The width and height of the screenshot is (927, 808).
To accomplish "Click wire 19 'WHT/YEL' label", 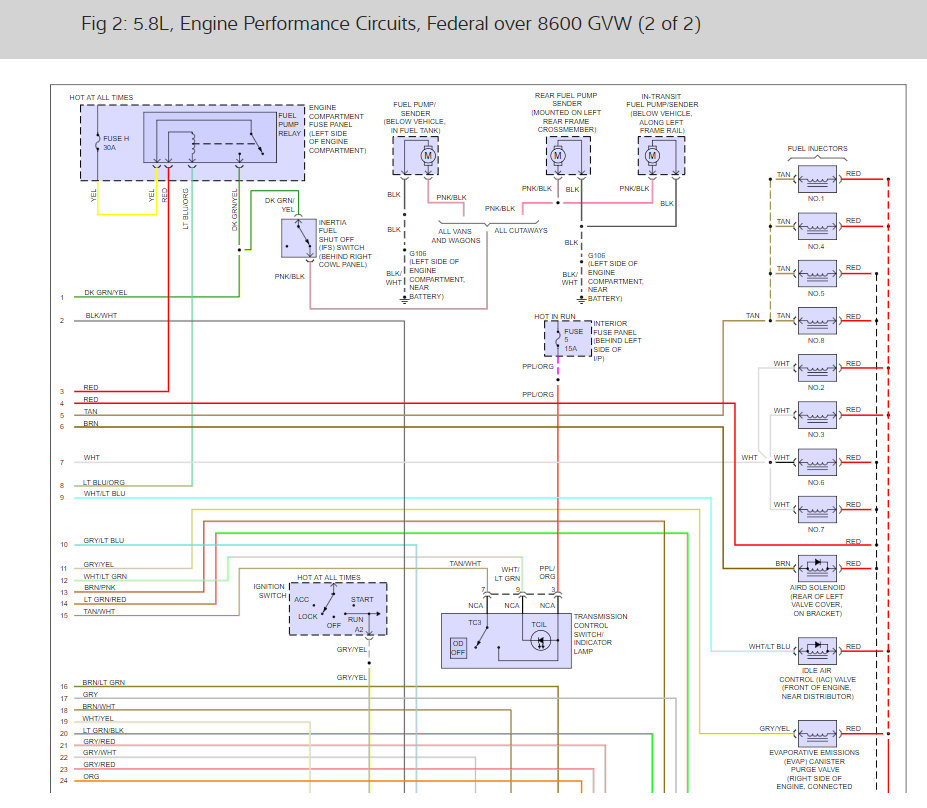I will point(98,719).
